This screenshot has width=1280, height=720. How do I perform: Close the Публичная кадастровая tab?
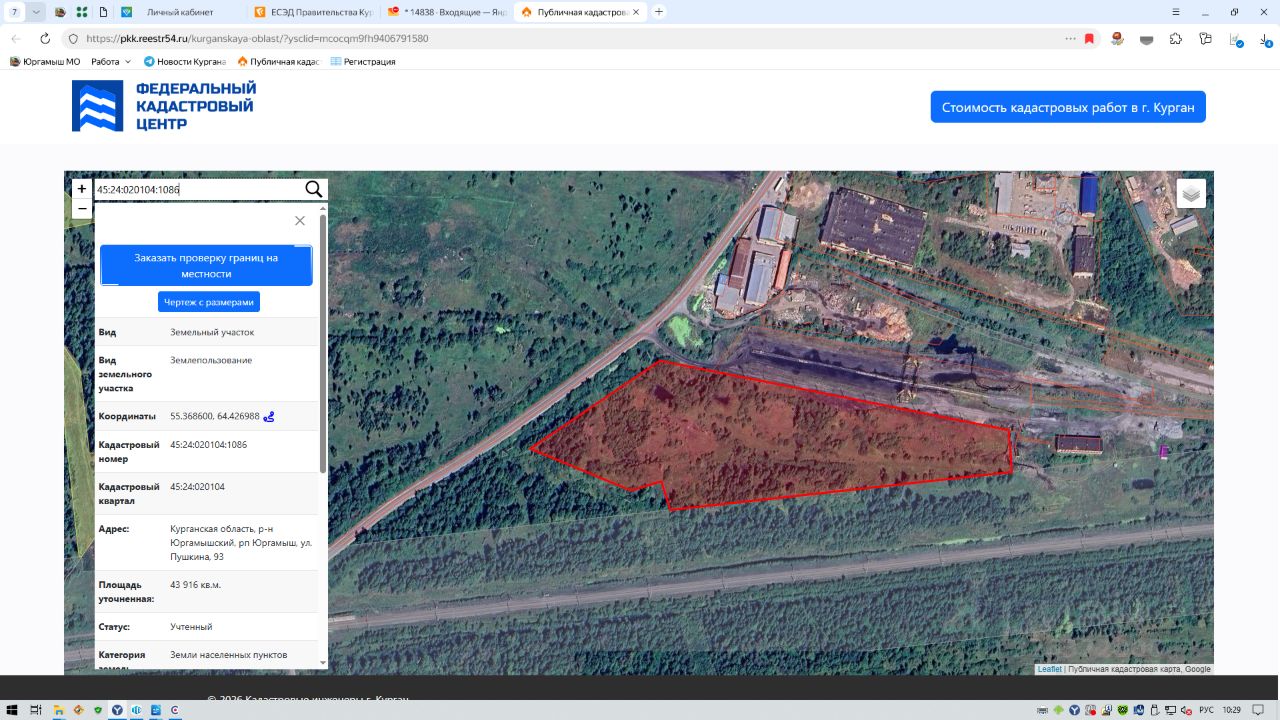click(x=636, y=12)
